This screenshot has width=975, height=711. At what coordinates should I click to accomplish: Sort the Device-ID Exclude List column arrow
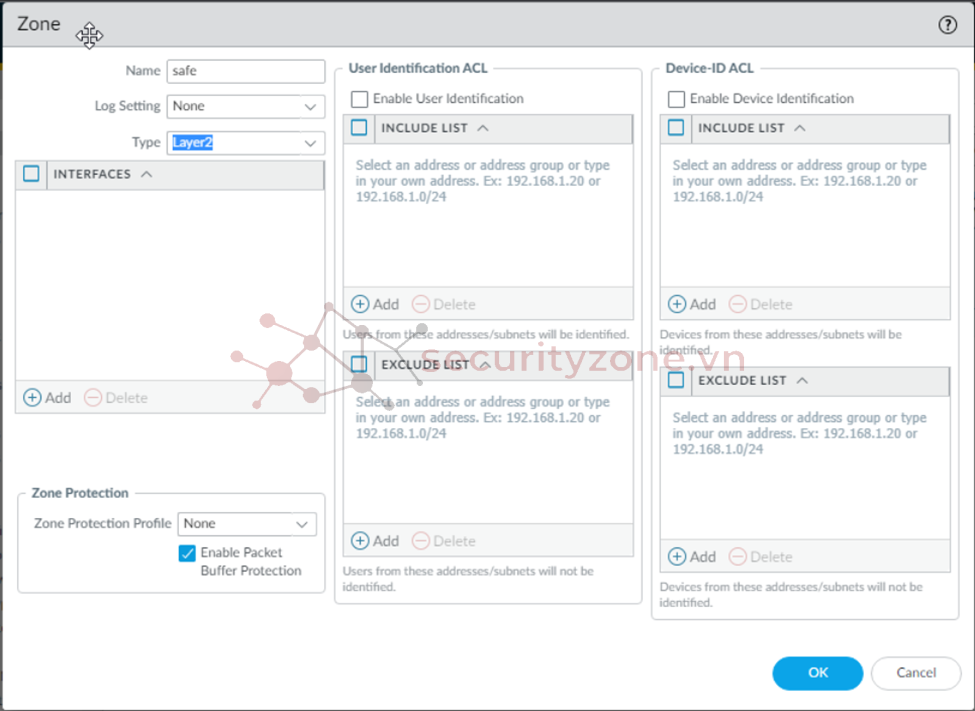(801, 381)
